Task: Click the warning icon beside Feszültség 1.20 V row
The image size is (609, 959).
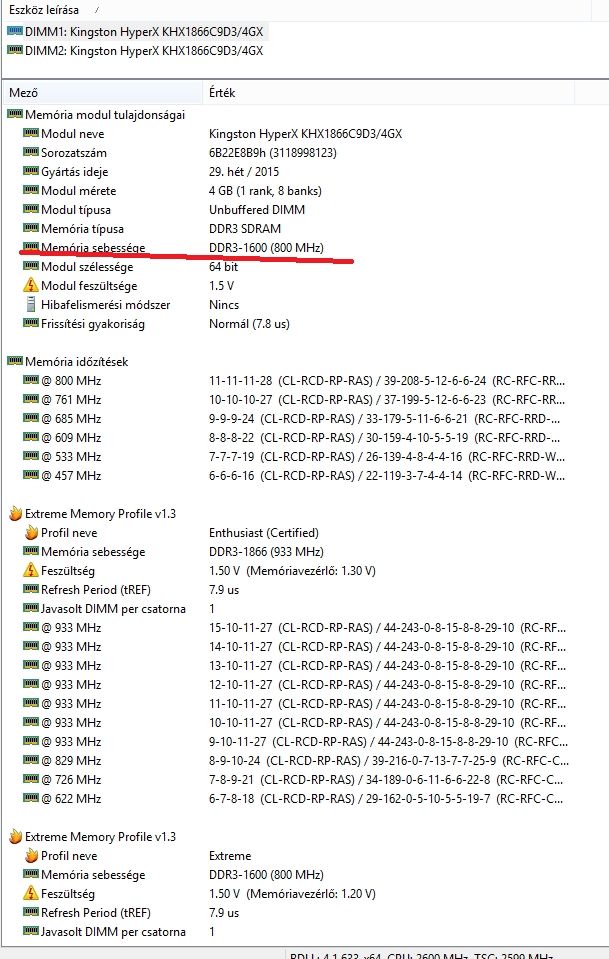Action: 31,893
